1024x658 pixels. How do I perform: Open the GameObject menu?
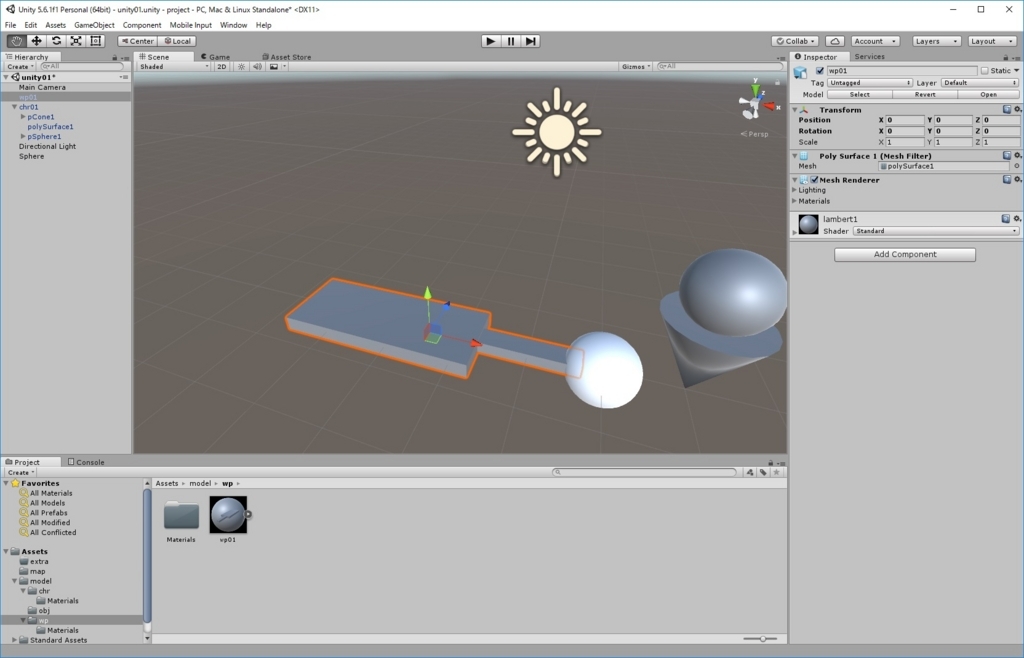pyautogui.click(x=94, y=25)
